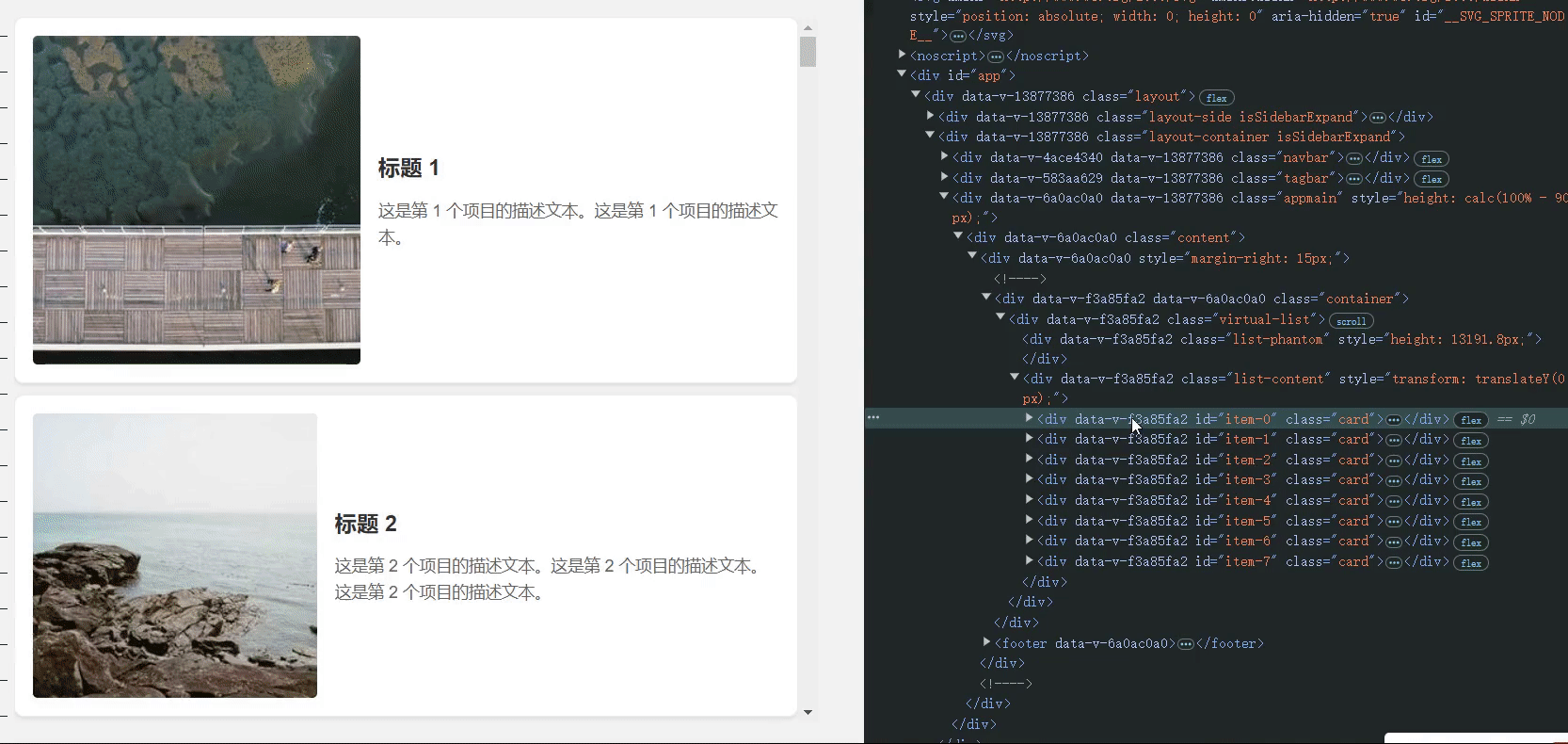This screenshot has width=1568, height=744.
Task: Click the scroll badge on virtual-list row
Action: click(1351, 320)
